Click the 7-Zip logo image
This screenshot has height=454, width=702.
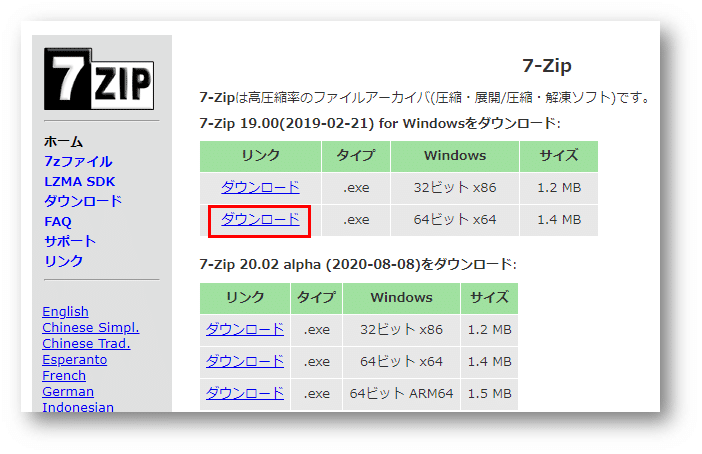tap(99, 79)
